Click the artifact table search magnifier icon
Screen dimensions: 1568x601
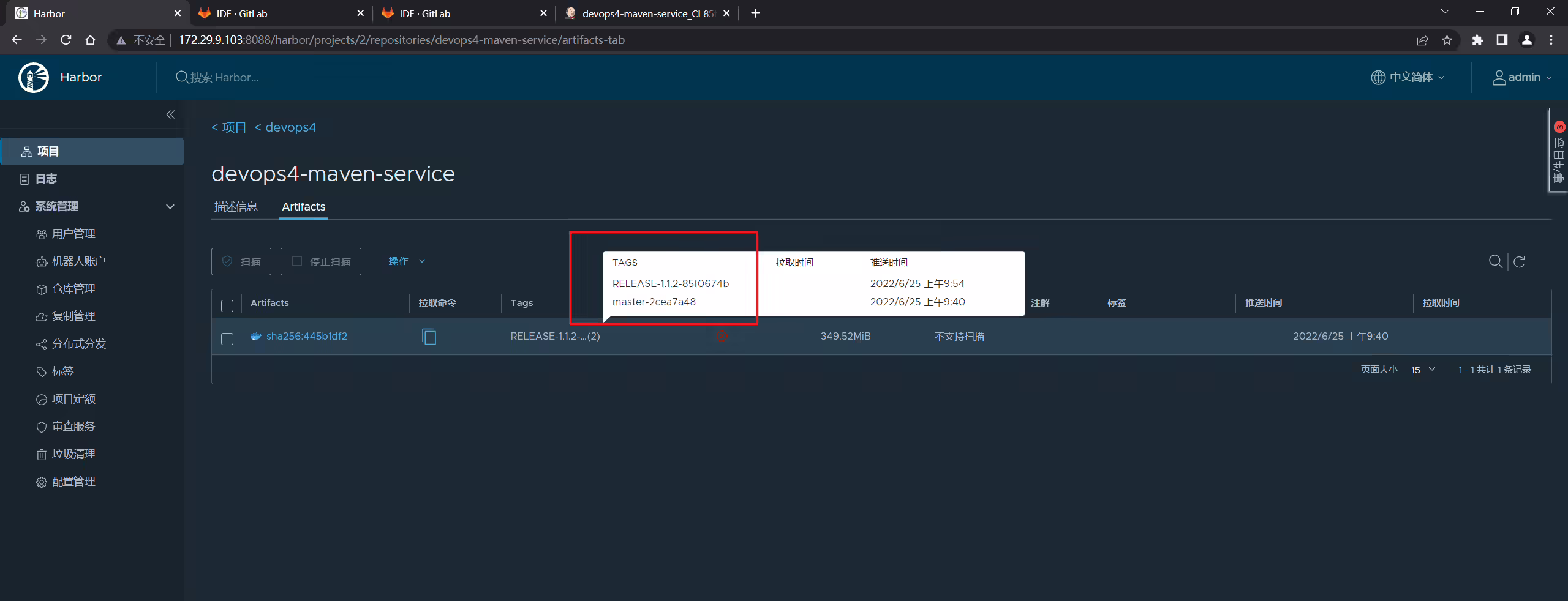pyautogui.click(x=1495, y=261)
